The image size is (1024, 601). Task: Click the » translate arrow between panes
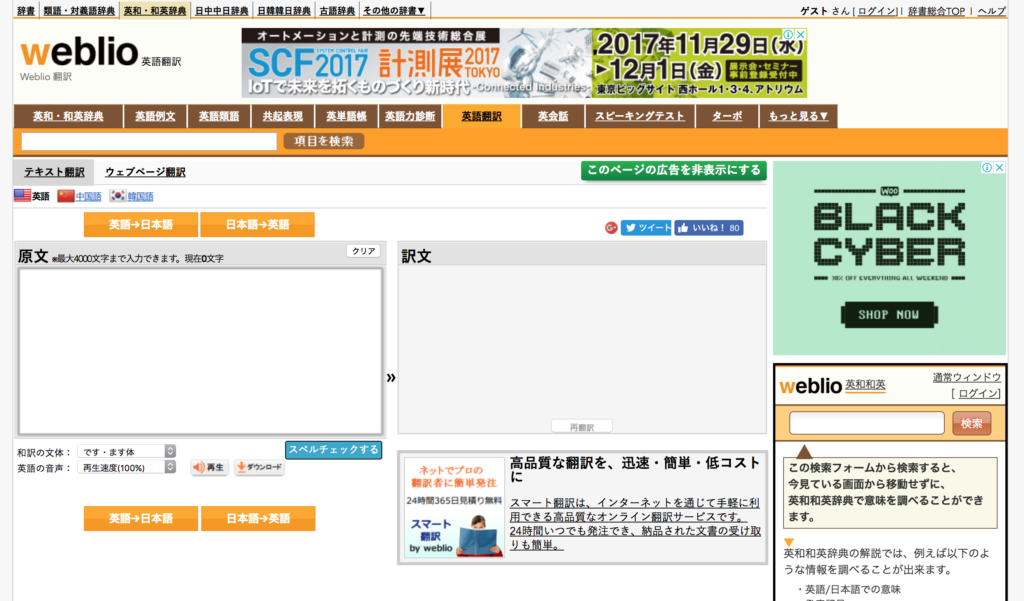point(391,377)
